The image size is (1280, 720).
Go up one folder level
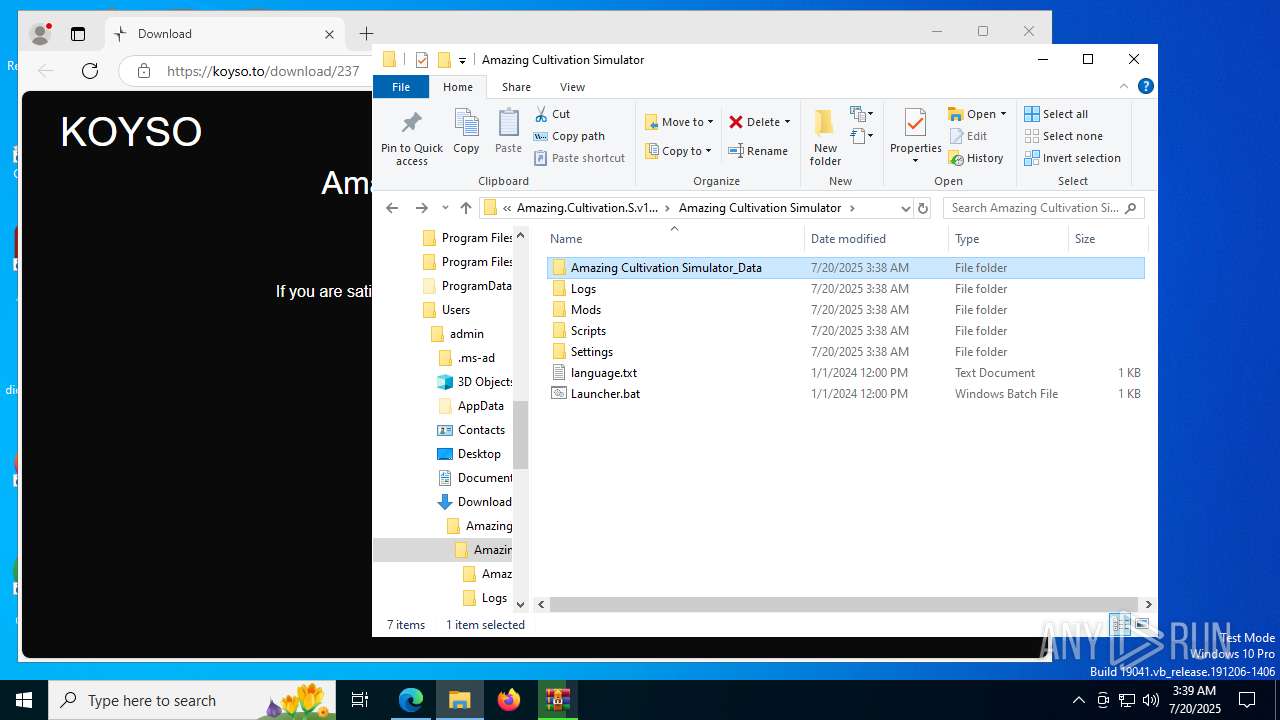pyautogui.click(x=465, y=208)
